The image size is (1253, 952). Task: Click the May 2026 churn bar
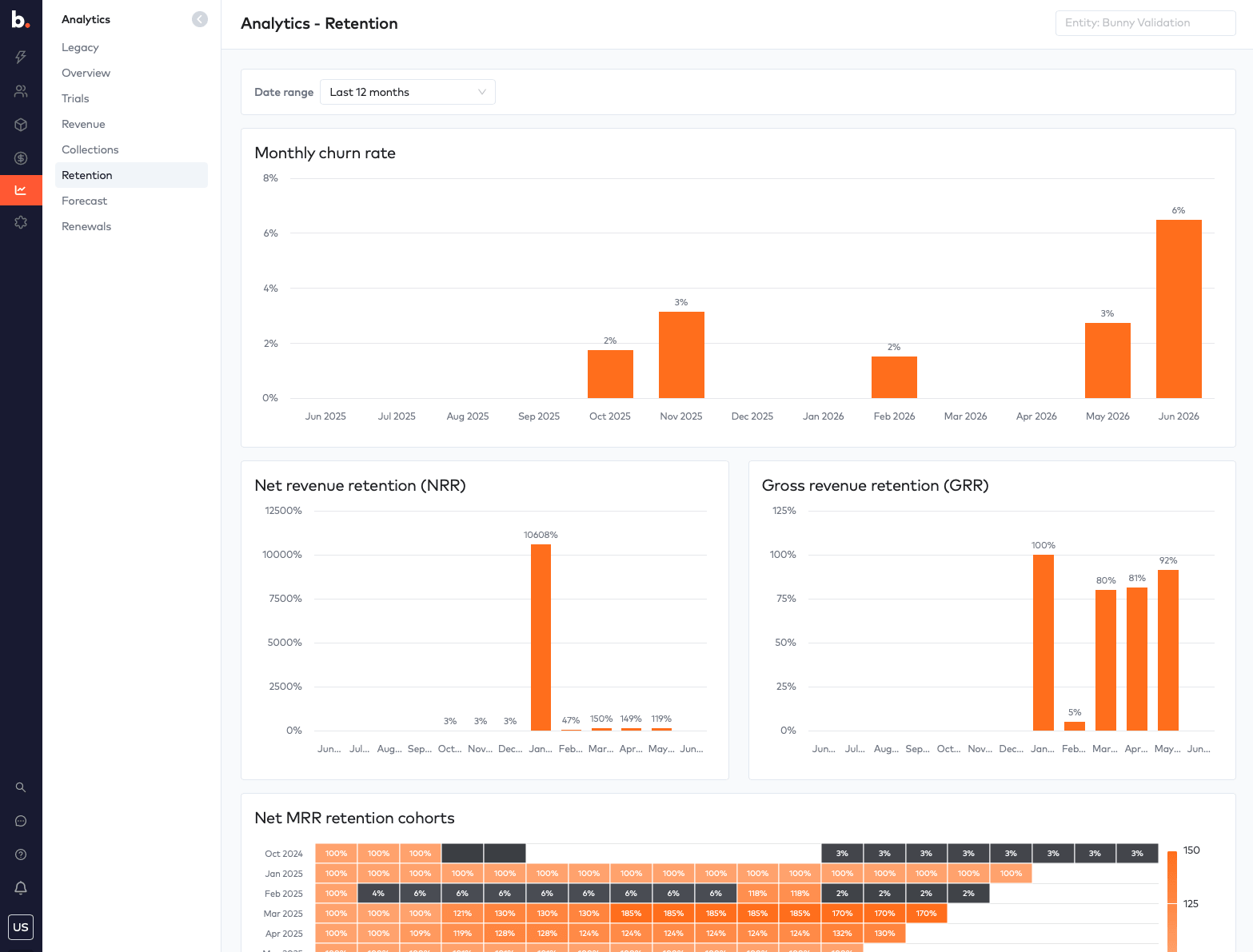pos(1107,360)
